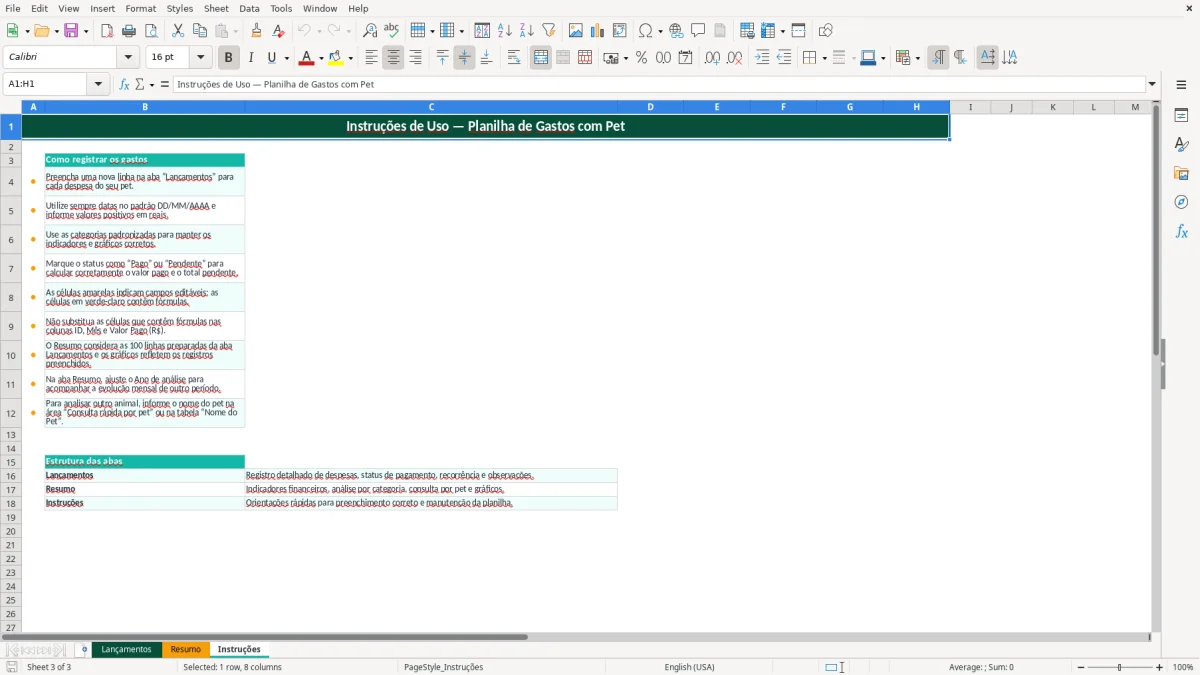Click the Zoom In plus button
Image resolution: width=1200 pixels, height=675 pixels.
tap(1160, 667)
